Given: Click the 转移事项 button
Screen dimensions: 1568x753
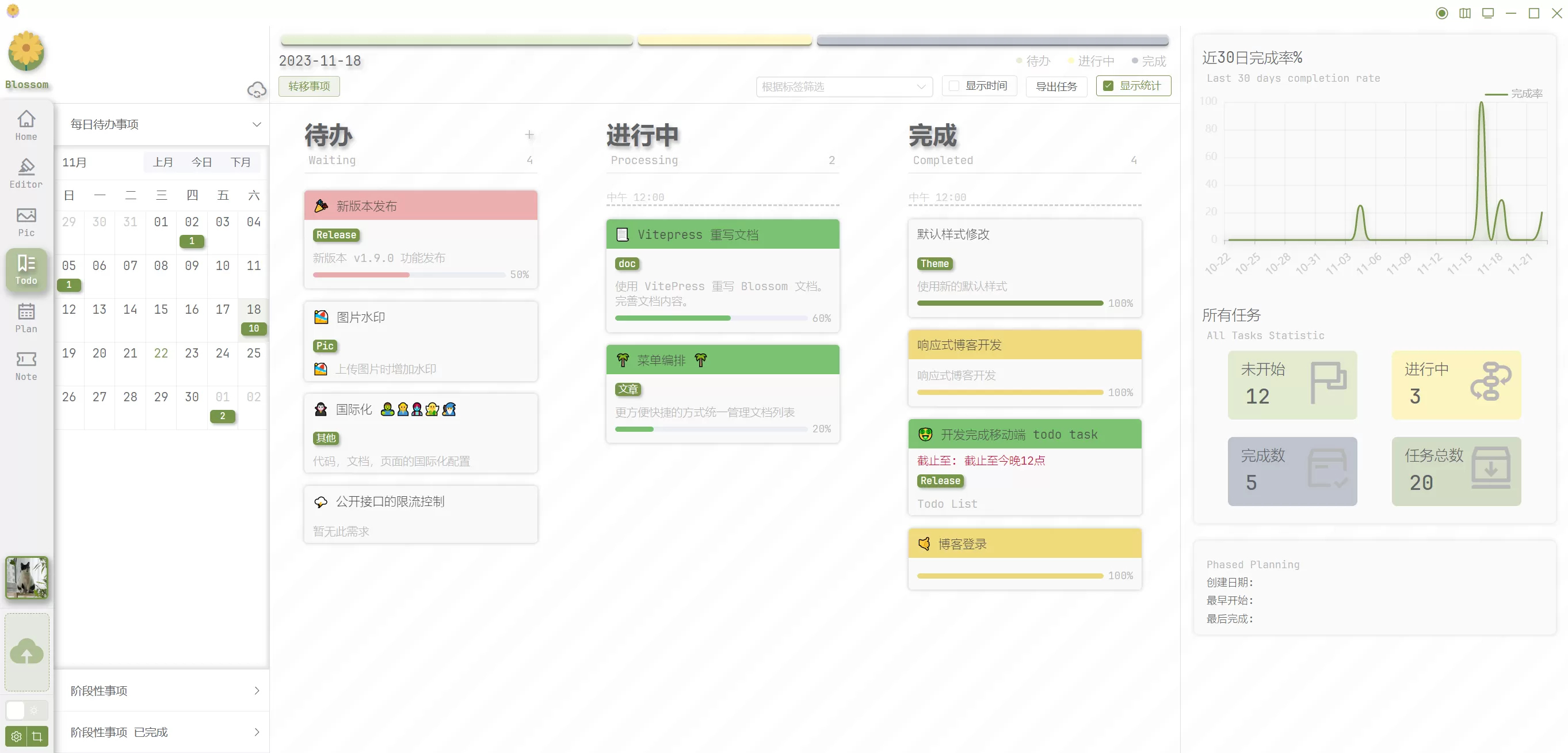Looking at the screenshot, I should click(x=308, y=86).
